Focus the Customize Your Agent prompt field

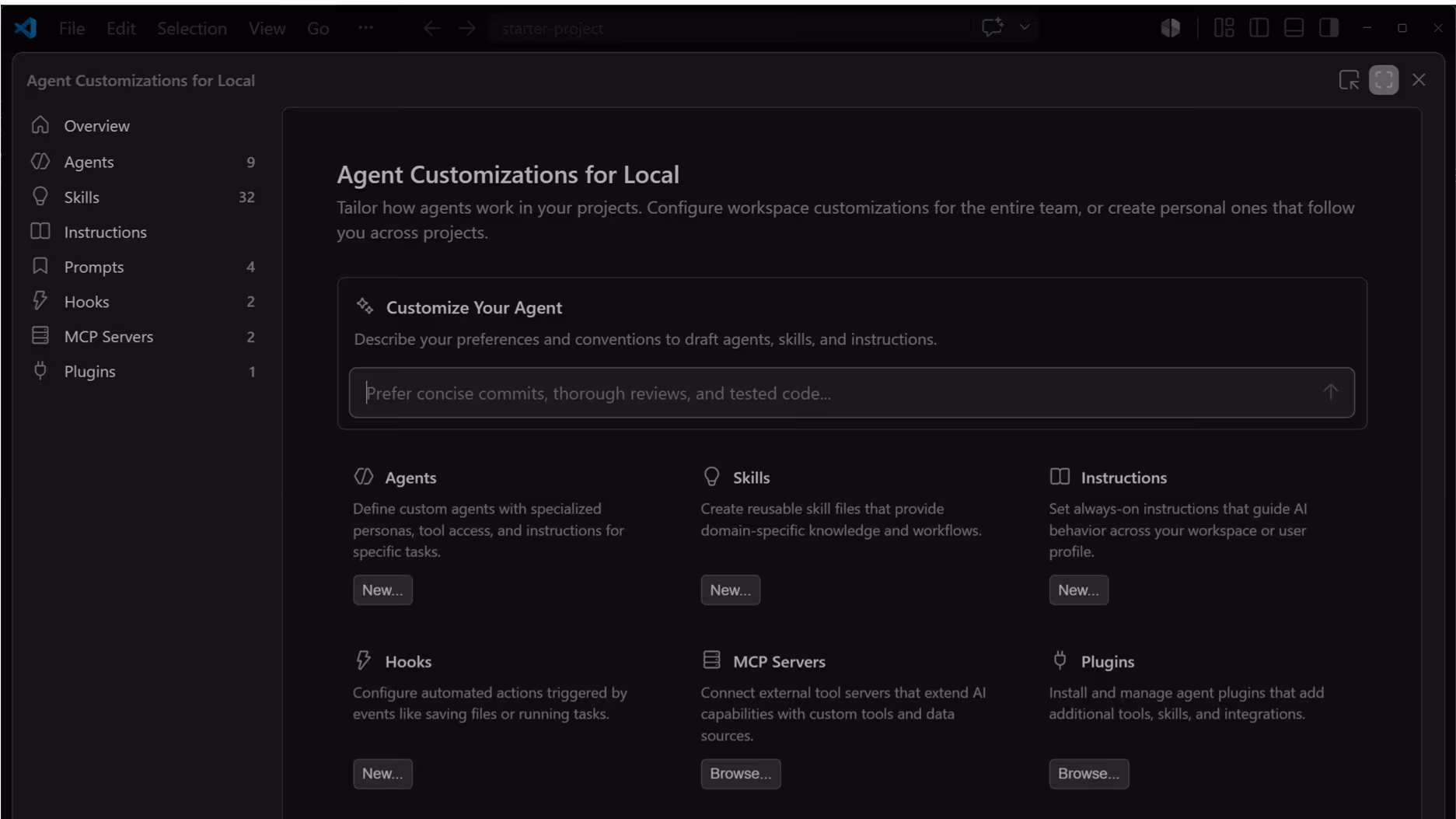(851, 393)
